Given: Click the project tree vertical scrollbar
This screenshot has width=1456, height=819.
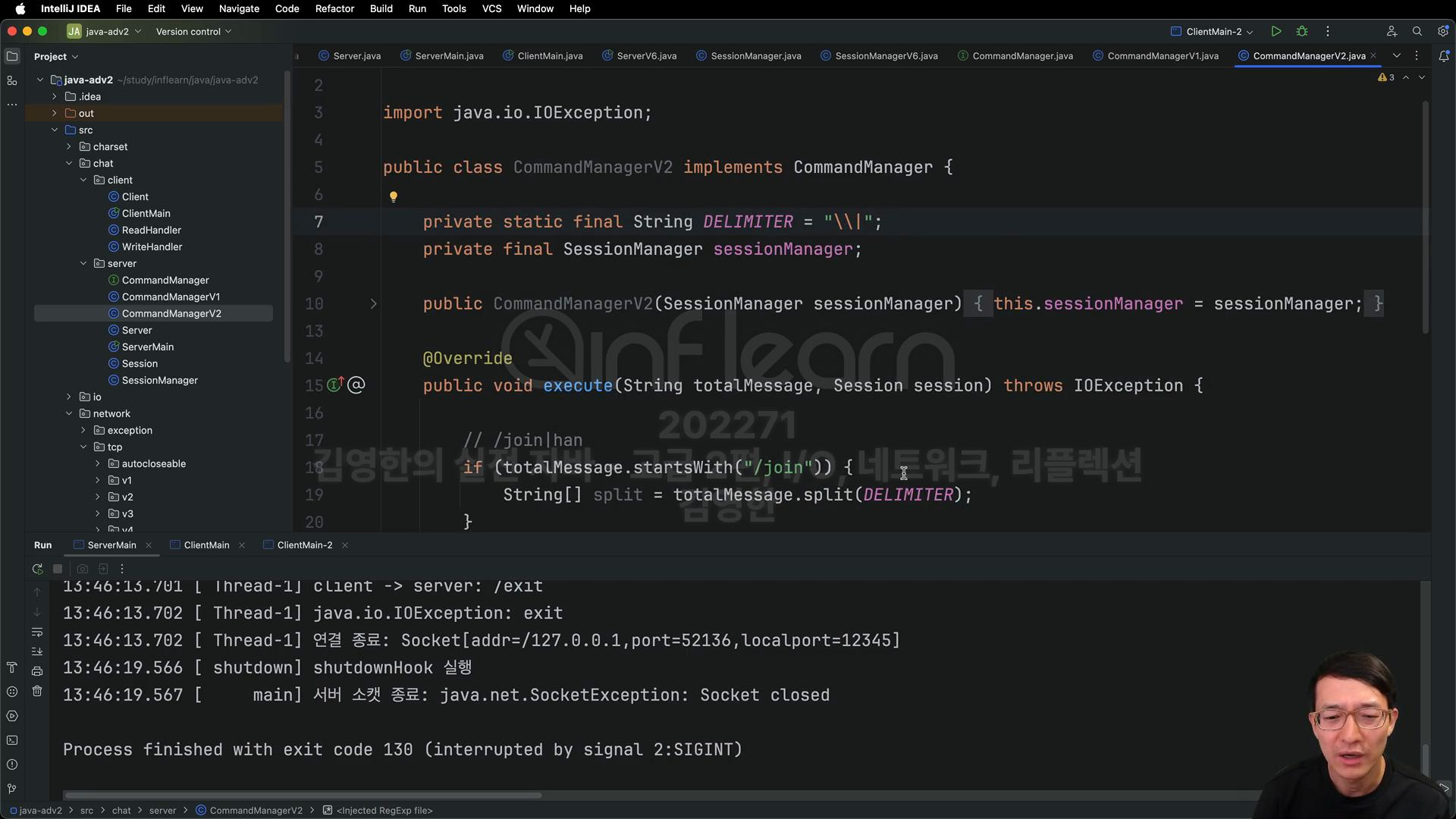Looking at the screenshot, I should click(x=287, y=216).
